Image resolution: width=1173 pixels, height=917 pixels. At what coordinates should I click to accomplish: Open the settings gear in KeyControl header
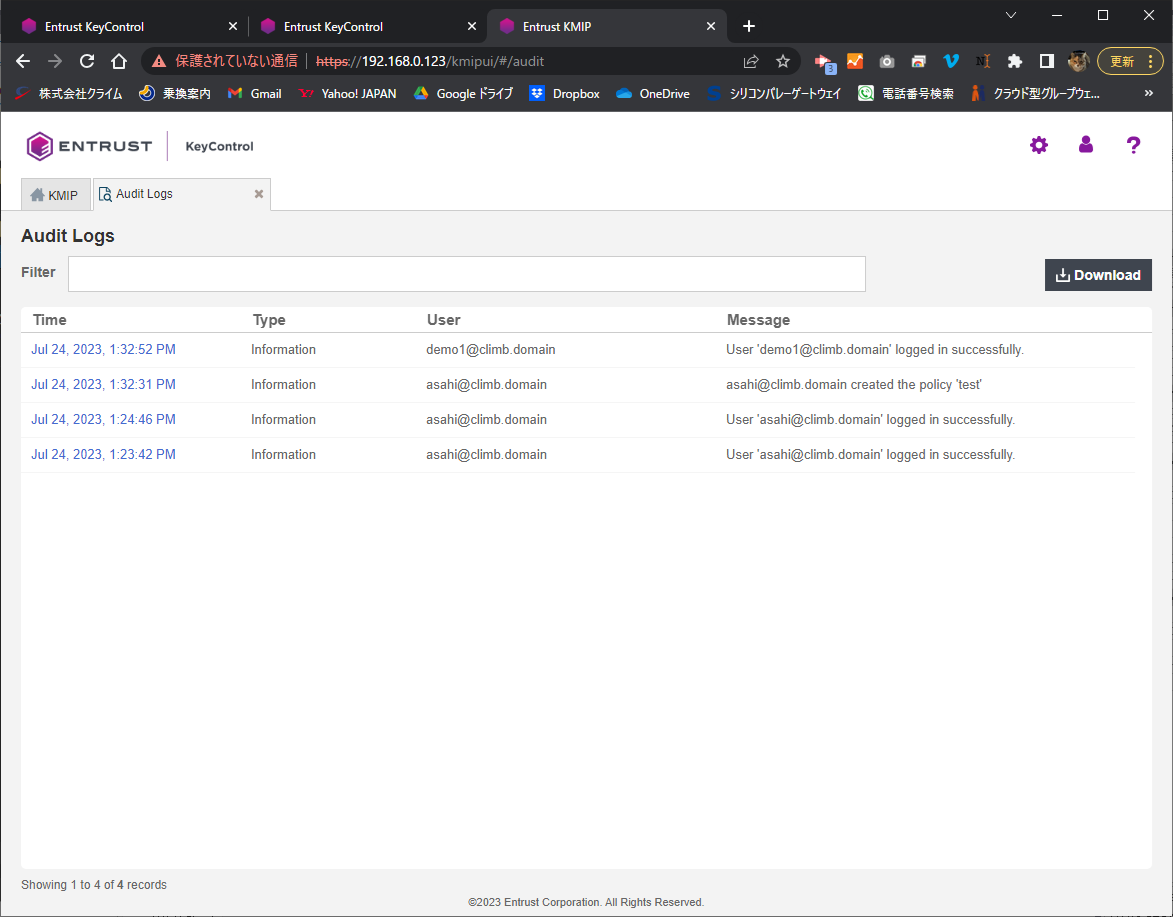click(x=1038, y=145)
